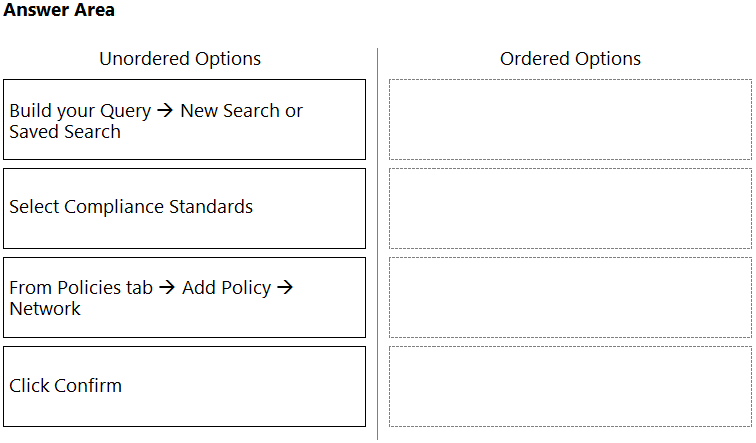Choose the 'Click Confirm' option box
Screen dimensions: 756x443
point(184,386)
